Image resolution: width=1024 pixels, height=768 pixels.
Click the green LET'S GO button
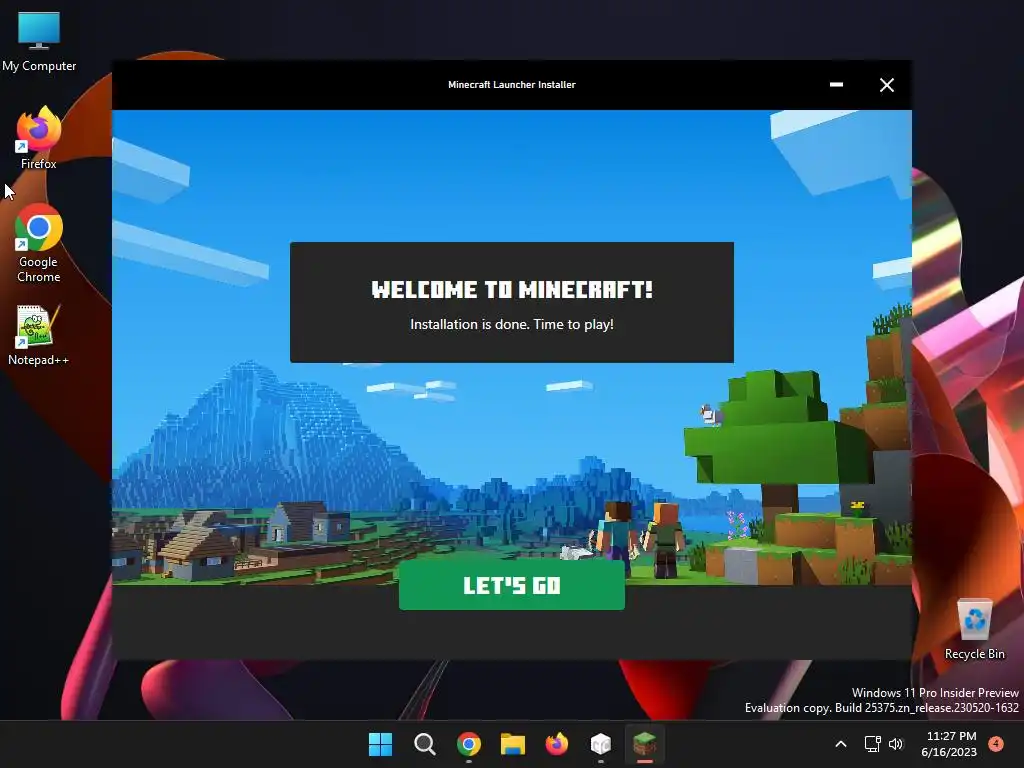point(511,585)
